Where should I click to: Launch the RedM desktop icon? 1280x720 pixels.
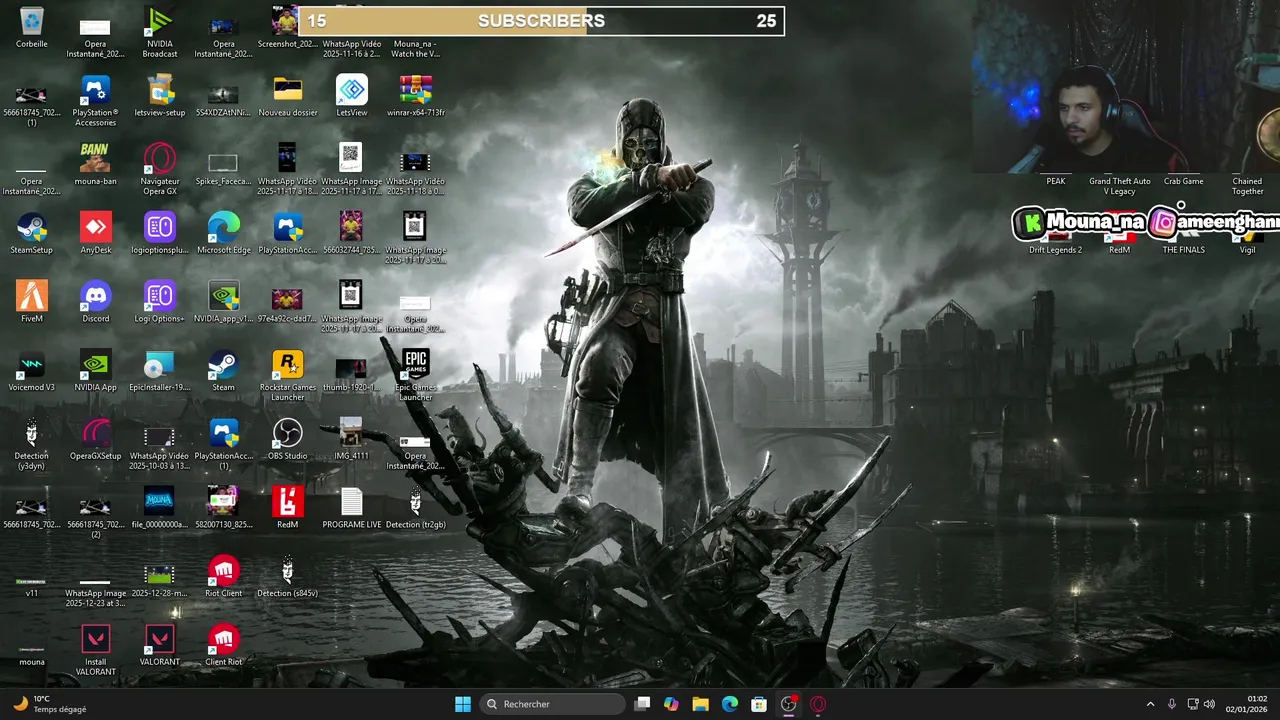click(x=287, y=508)
